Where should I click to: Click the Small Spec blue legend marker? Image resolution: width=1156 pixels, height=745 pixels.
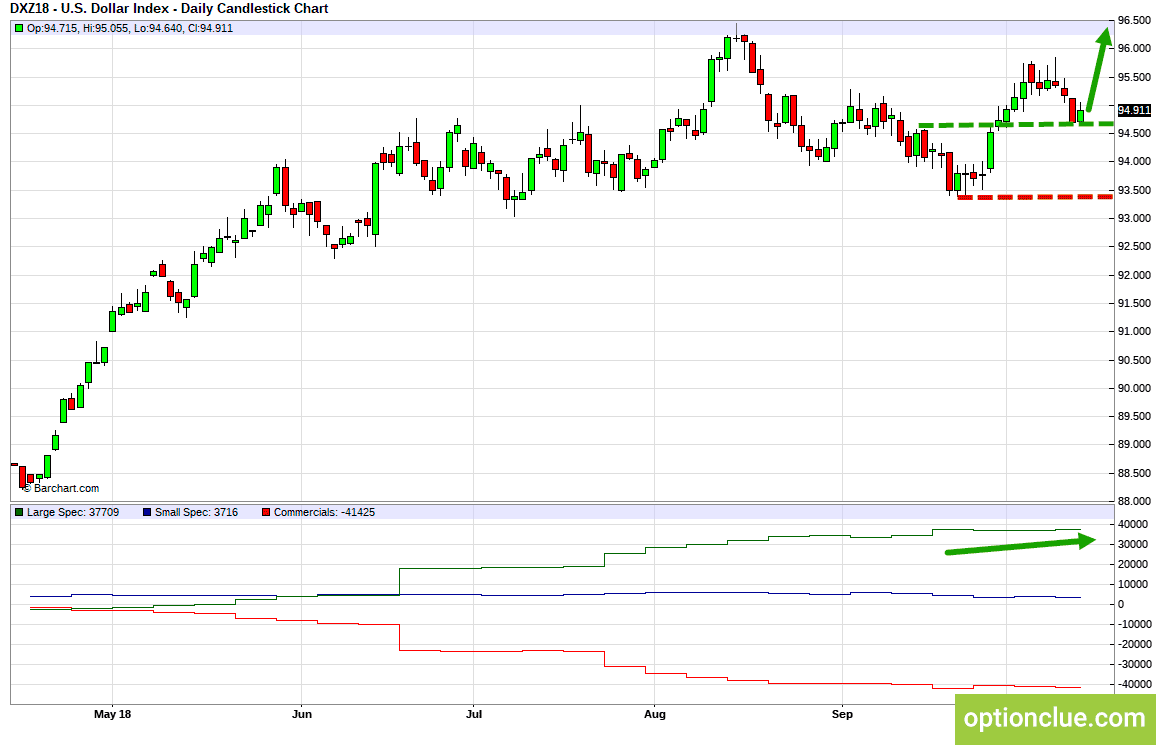(x=146, y=512)
